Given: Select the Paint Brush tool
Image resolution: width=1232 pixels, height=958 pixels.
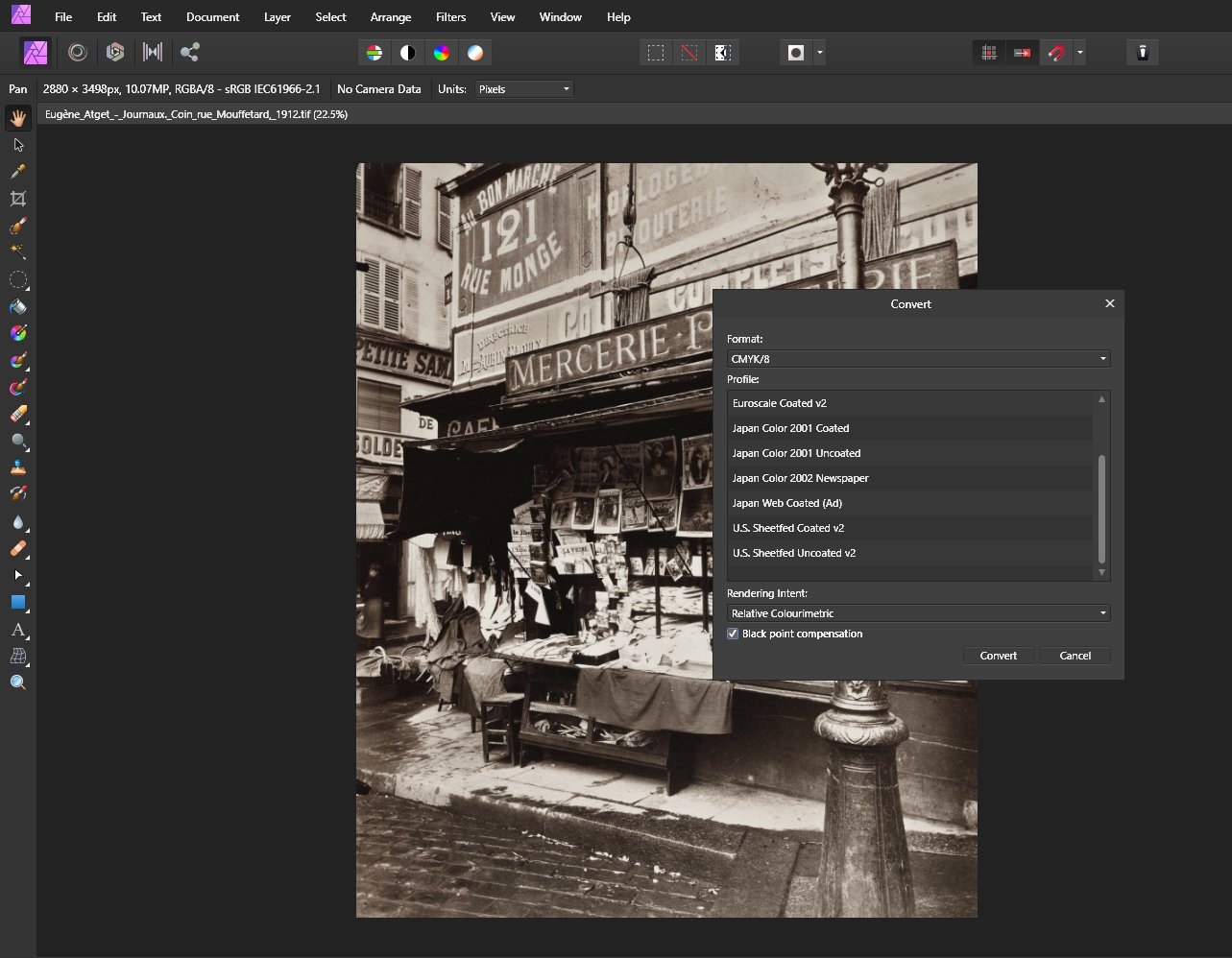Looking at the screenshot, I should coord(17,361).
